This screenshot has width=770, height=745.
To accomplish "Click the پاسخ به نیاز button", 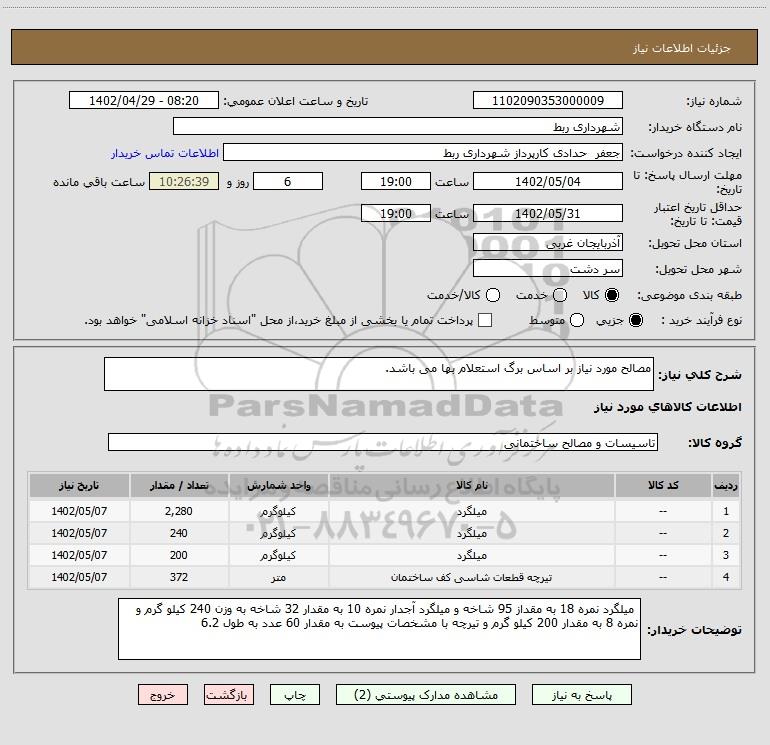I will [x=582, y=695].
